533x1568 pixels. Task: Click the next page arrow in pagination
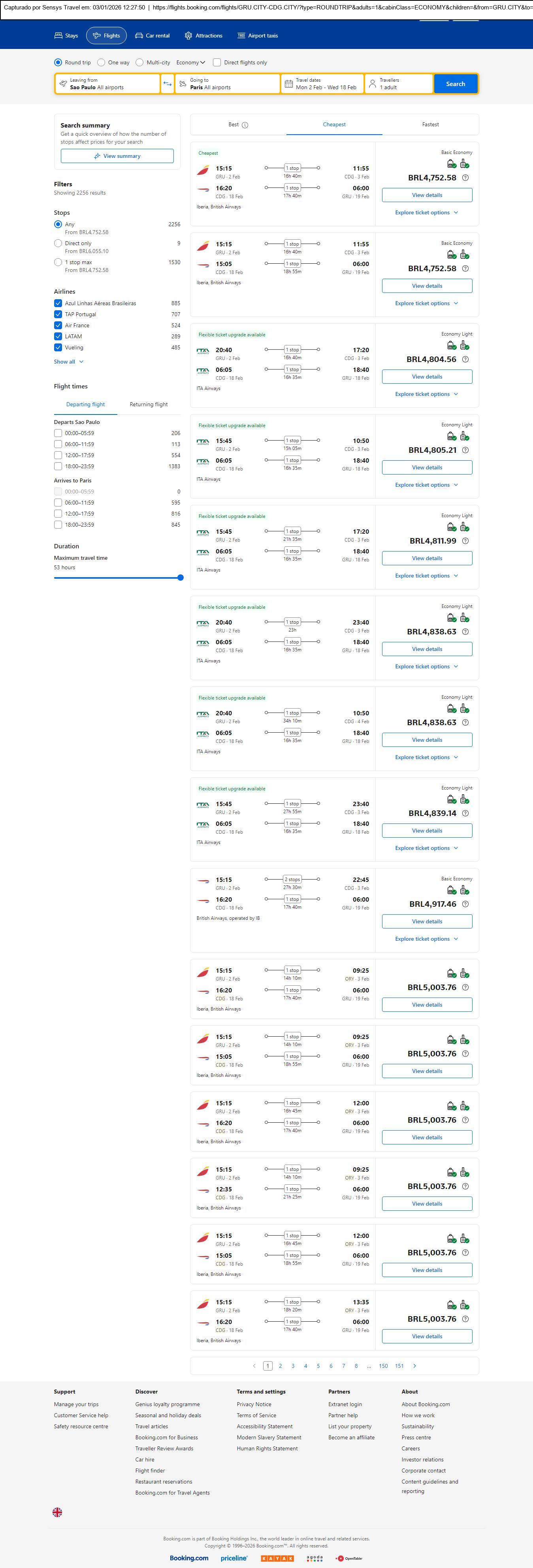click(415, 1366)
